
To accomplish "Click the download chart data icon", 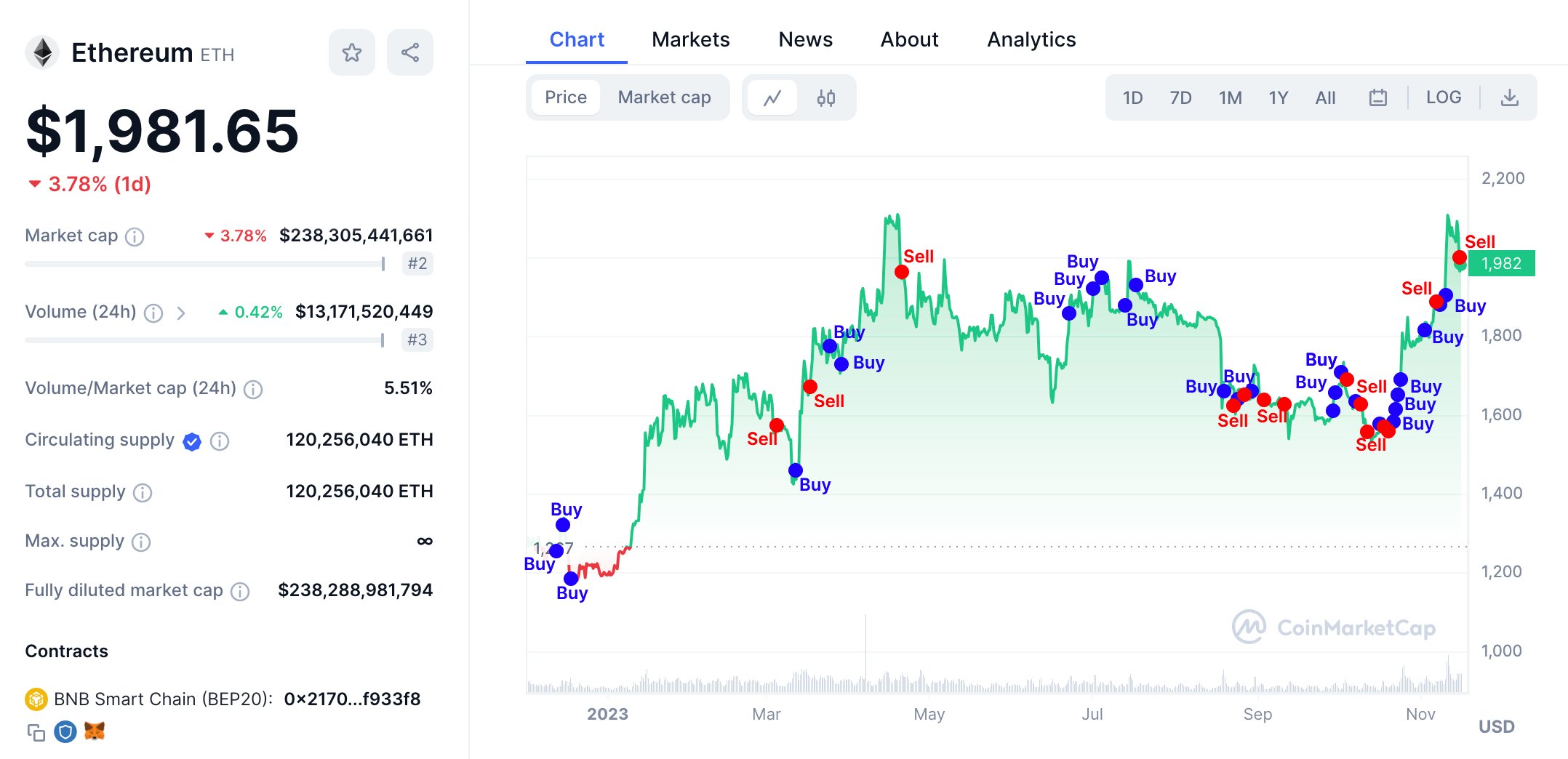I will click(x=1510, y=97).
